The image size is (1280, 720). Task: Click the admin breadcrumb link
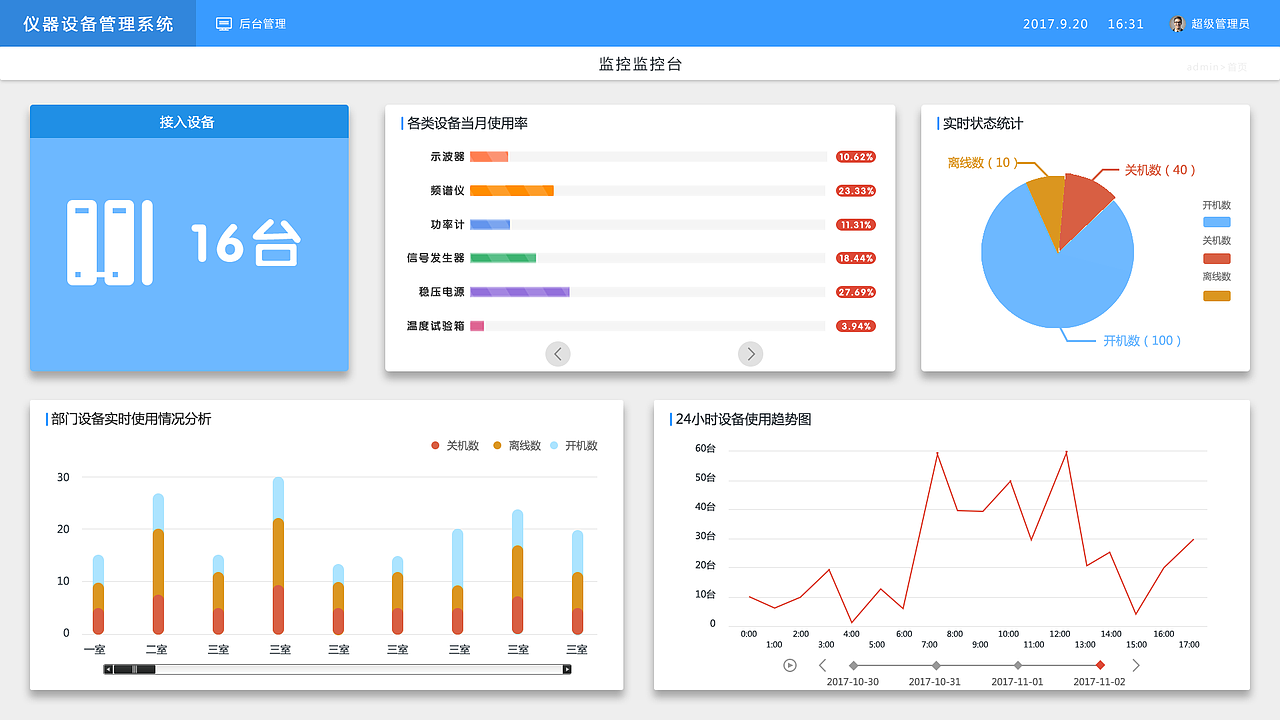coord(1201,66)
